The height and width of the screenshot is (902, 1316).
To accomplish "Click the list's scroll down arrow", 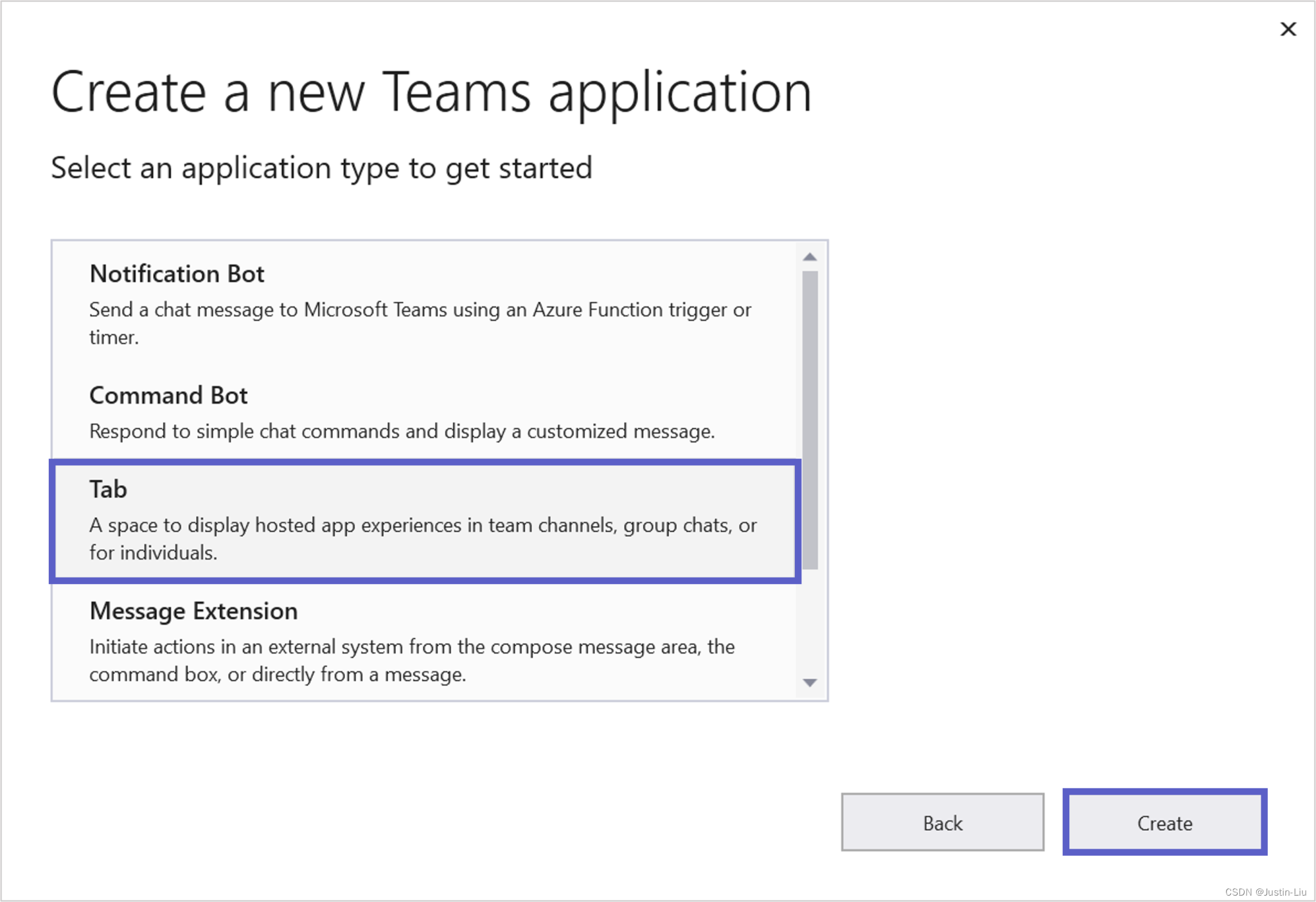I will [810, 682].
